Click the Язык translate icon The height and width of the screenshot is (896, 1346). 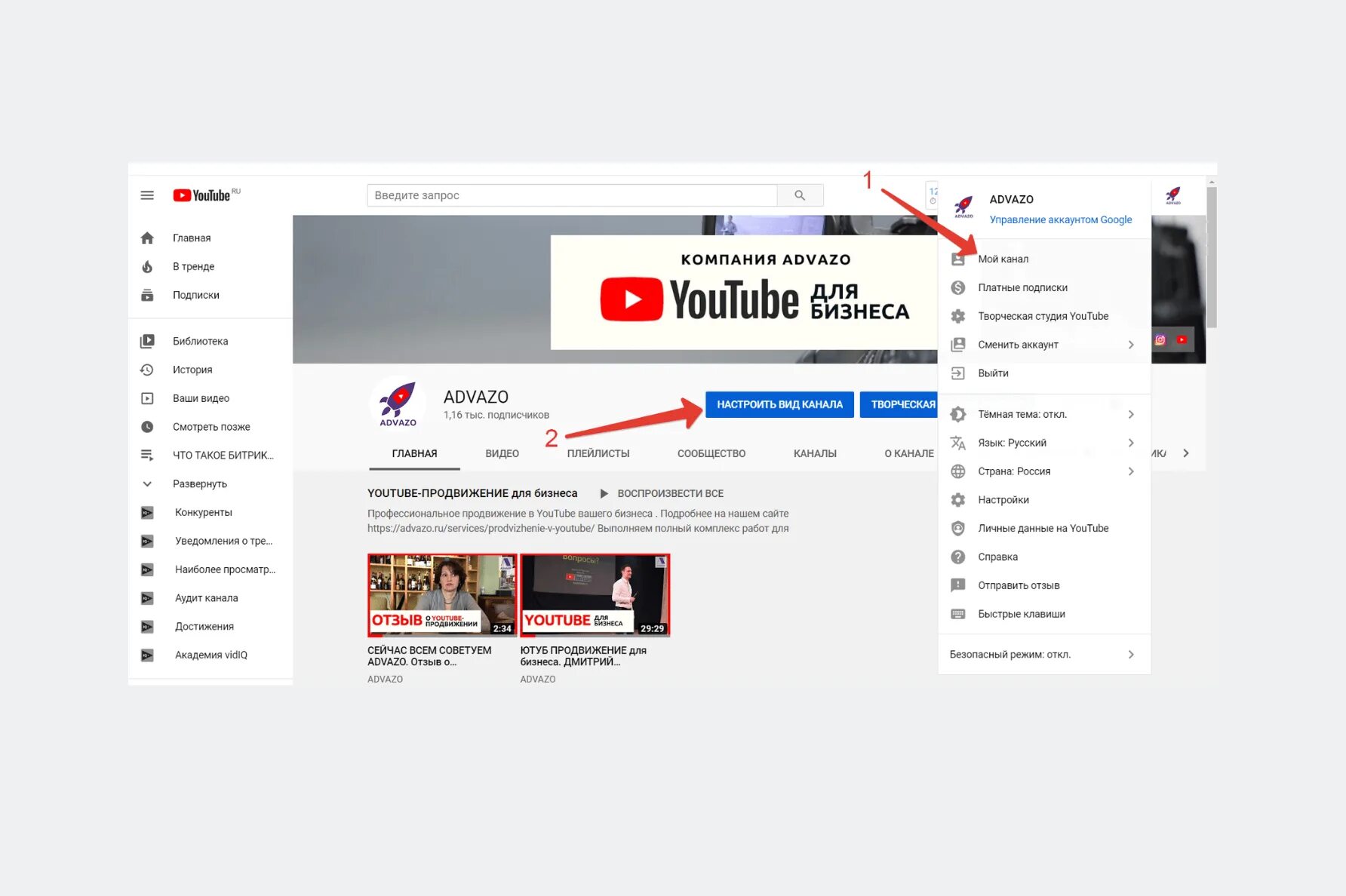958,443
